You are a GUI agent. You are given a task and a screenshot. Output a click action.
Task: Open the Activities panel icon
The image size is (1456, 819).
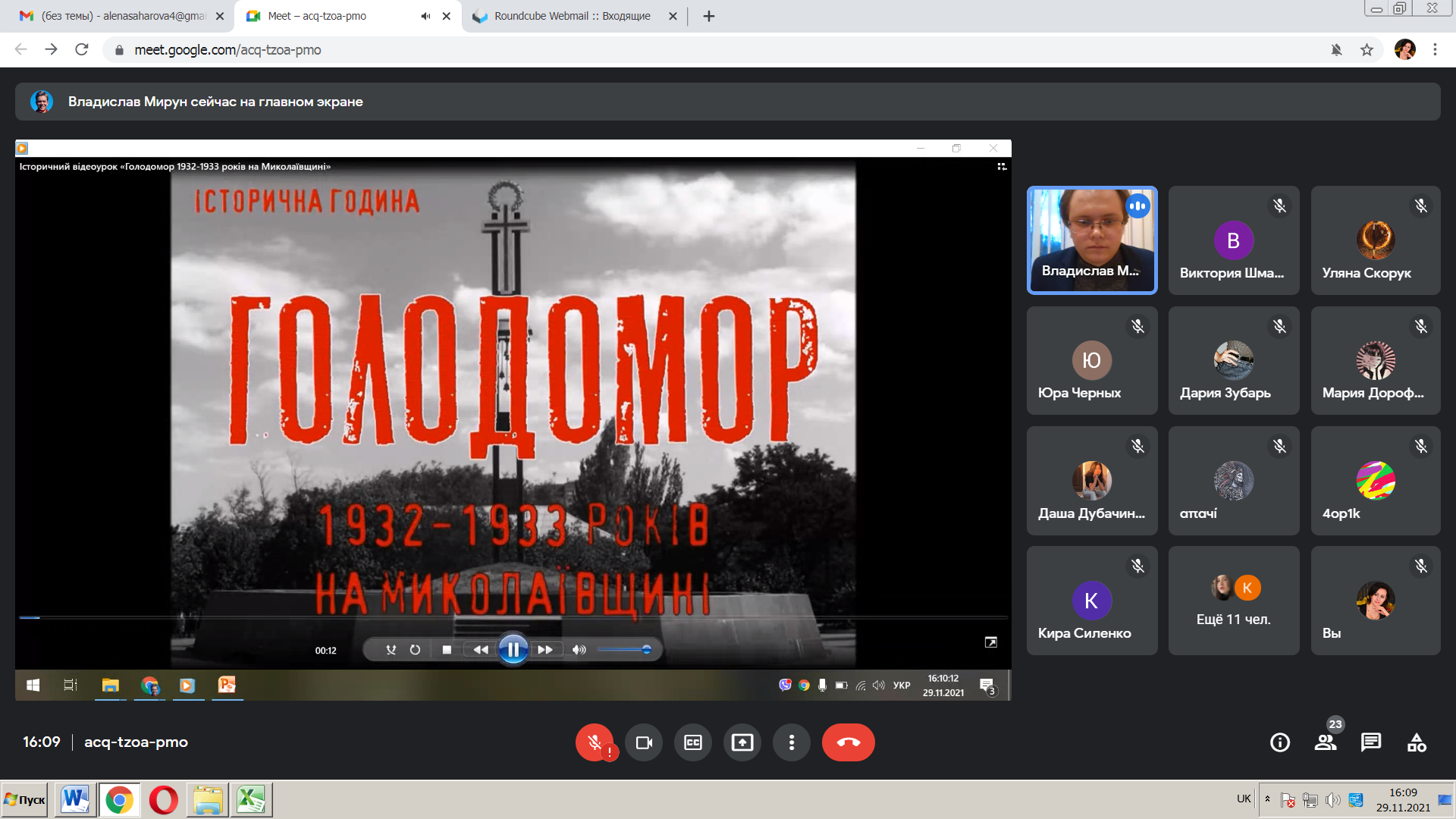click(x=1417, y=742)
